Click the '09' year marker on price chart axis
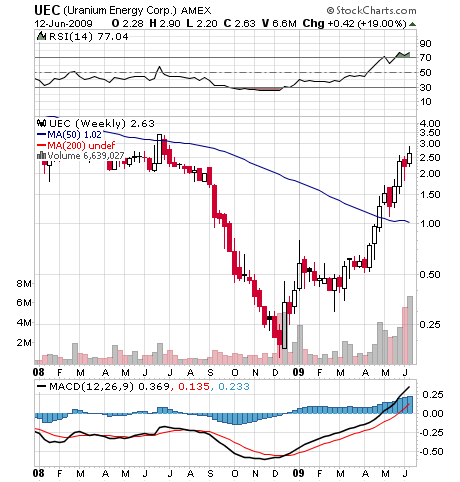Viewport: 460px width, 482px height. (x=299, y=372)
